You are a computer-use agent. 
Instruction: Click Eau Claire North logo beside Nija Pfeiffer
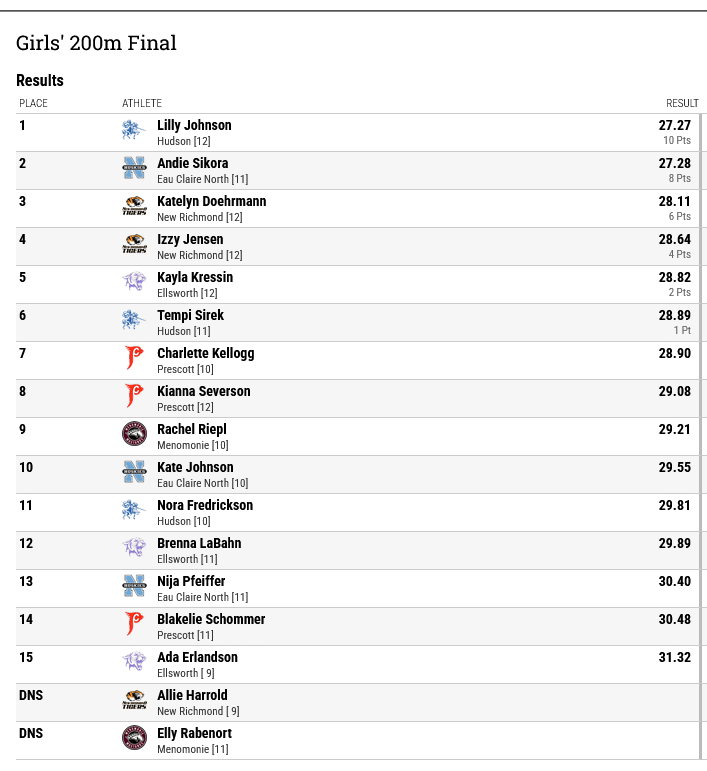[134, 586]
